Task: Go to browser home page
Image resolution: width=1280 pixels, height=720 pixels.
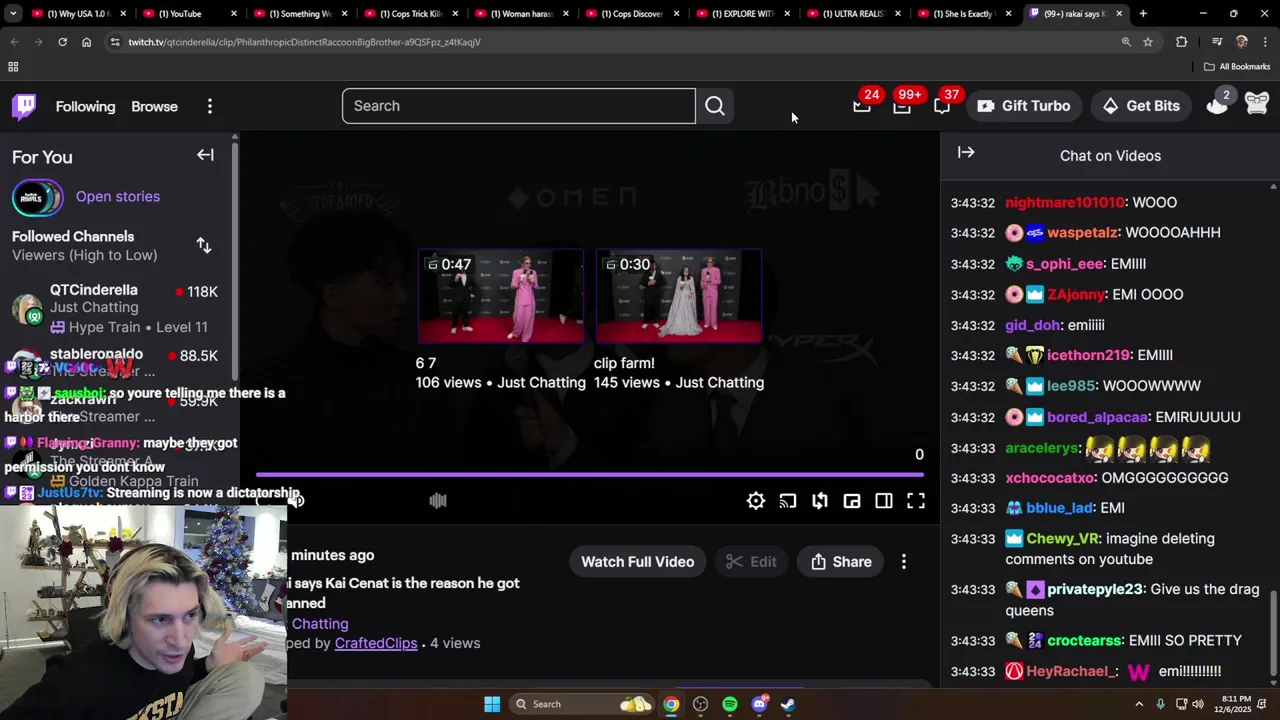Action: 86,42
